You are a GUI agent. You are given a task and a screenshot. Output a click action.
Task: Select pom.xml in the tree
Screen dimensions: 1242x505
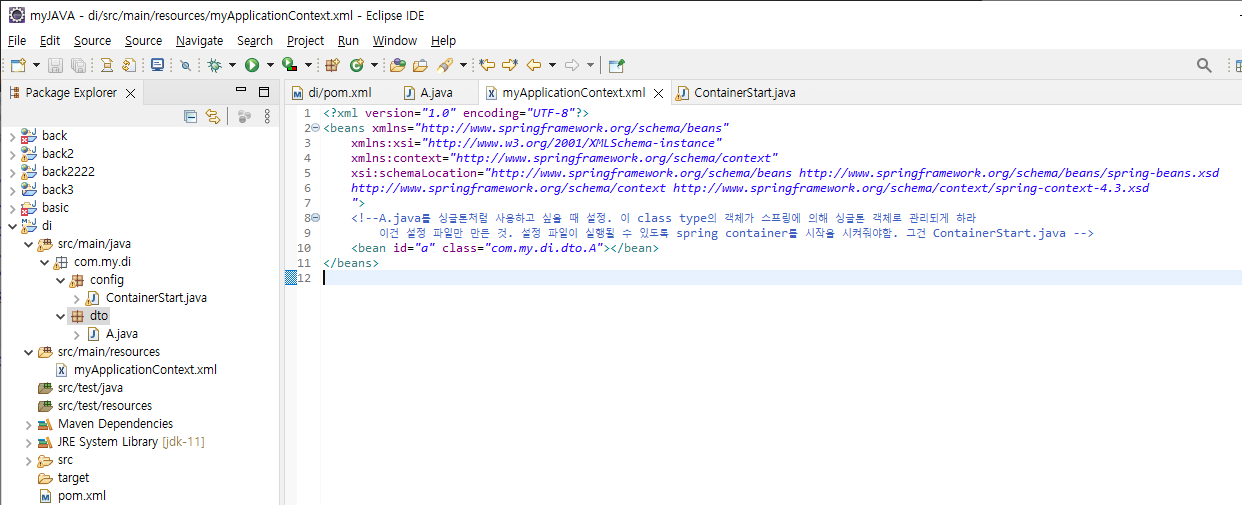[81, 496]
